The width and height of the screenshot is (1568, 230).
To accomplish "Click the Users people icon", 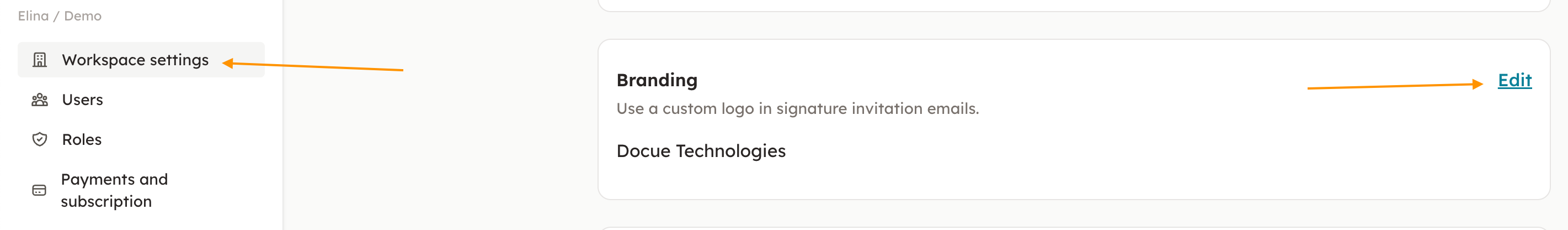I will (x=40, y=100).
